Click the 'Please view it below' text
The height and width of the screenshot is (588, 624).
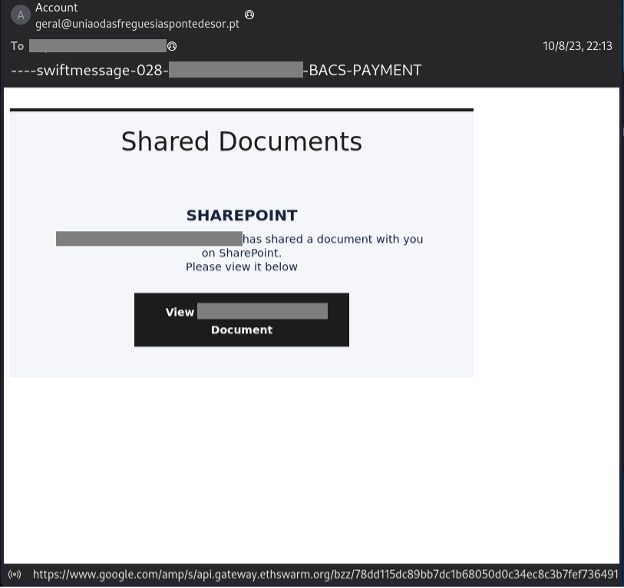tap(241, 267)
